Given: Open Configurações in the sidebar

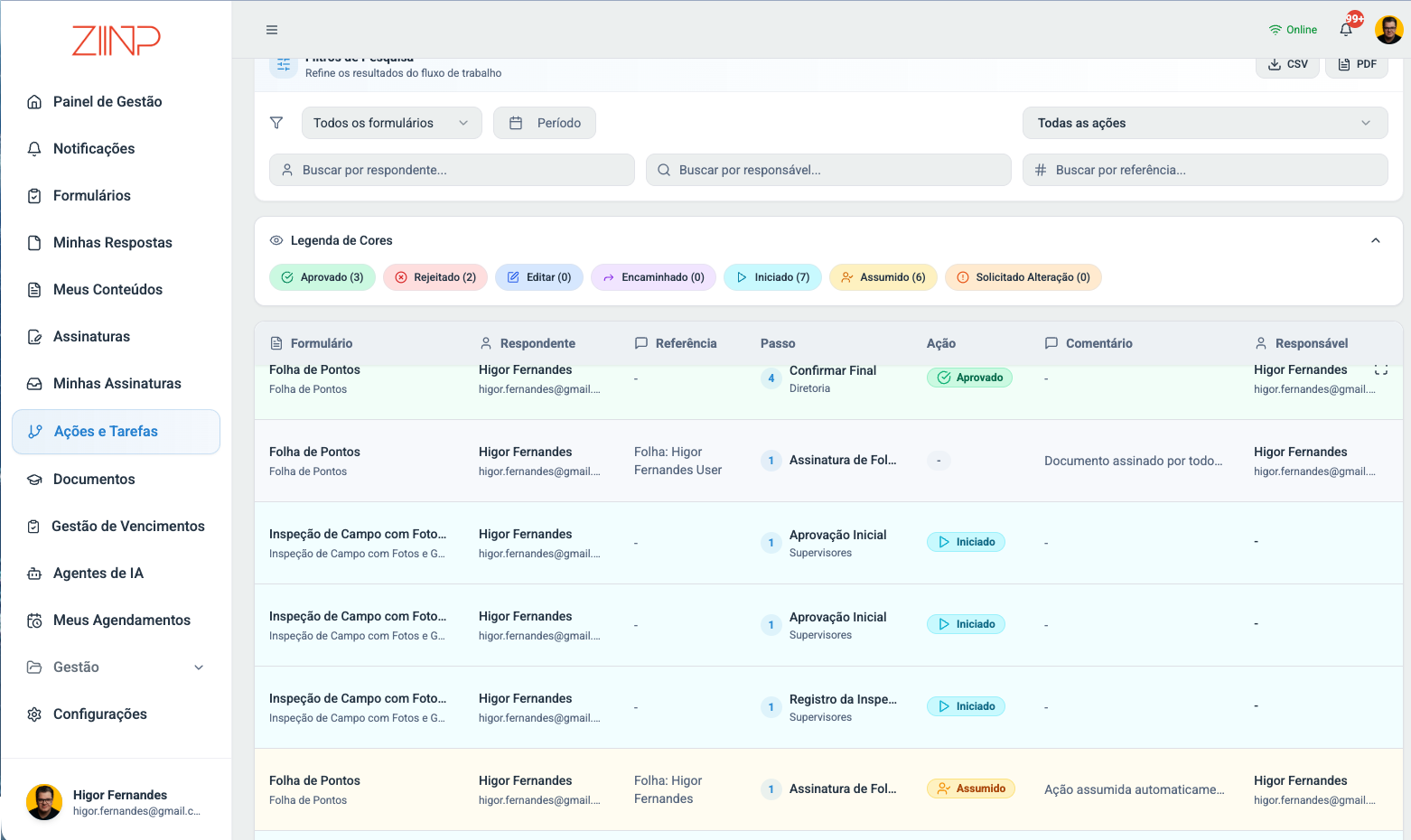Looking at the screenshot, I should click(116, 714).
